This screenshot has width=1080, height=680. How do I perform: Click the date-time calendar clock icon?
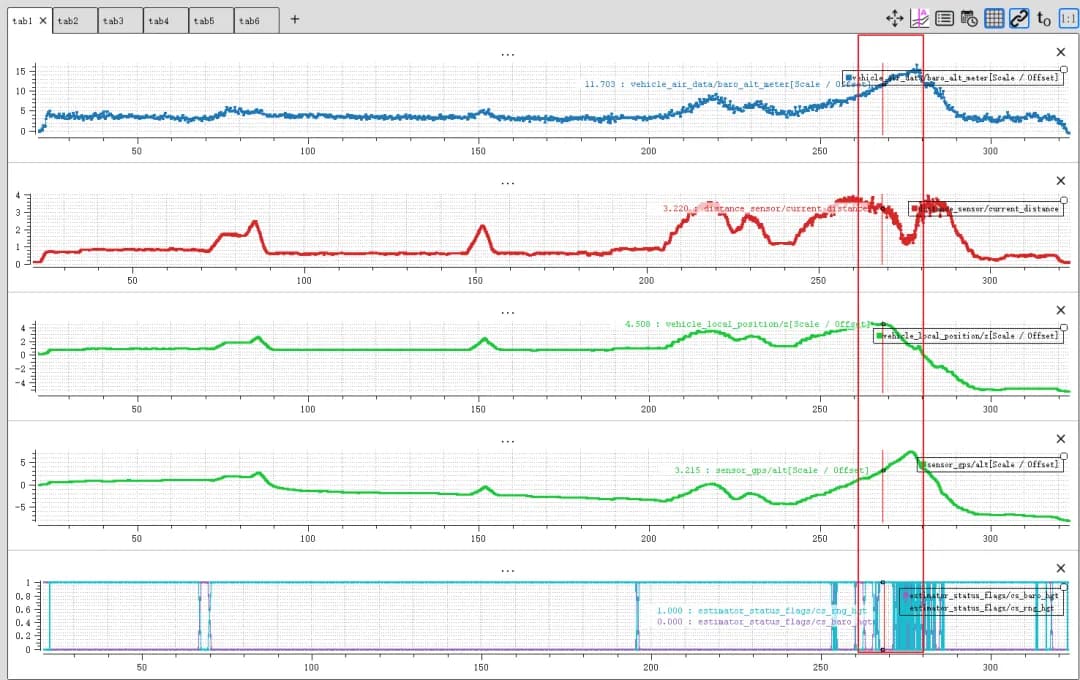tap(969, 19)
